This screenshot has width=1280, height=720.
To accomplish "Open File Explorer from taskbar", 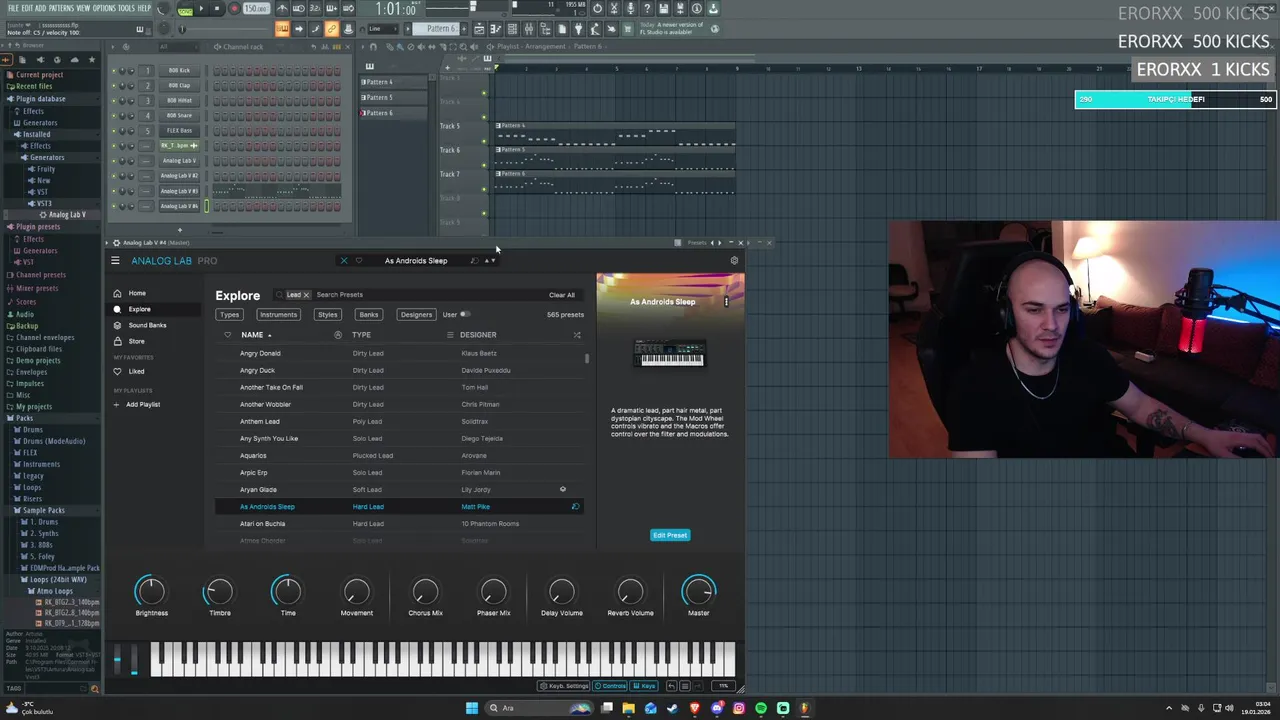I will click(628, 708).
